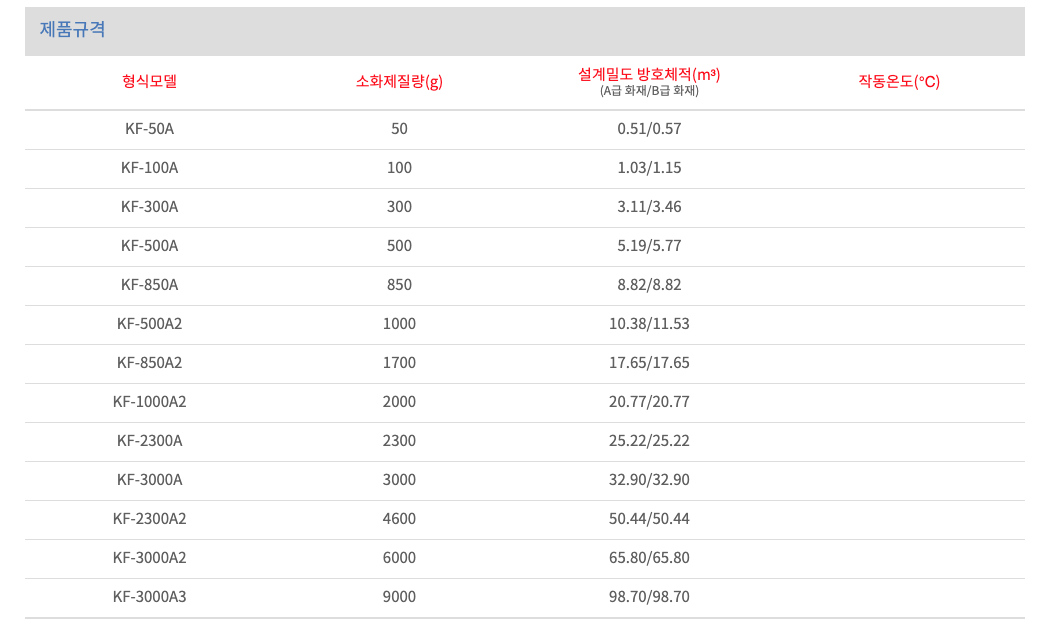
Task: Select the KF-100A model cell
Action: pyautogui.click(x=149, y=168)
